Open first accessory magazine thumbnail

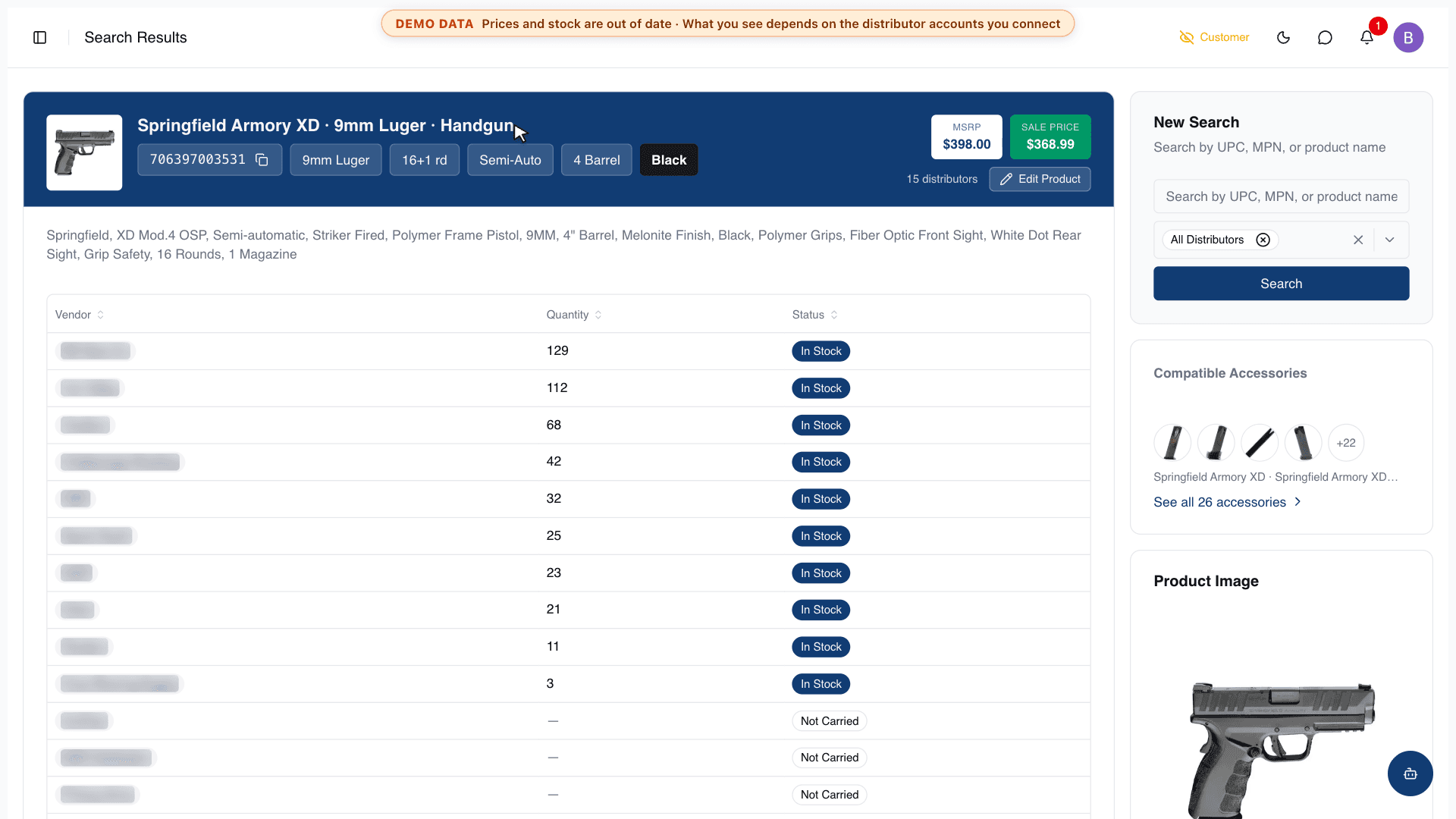coord(1172,443)
